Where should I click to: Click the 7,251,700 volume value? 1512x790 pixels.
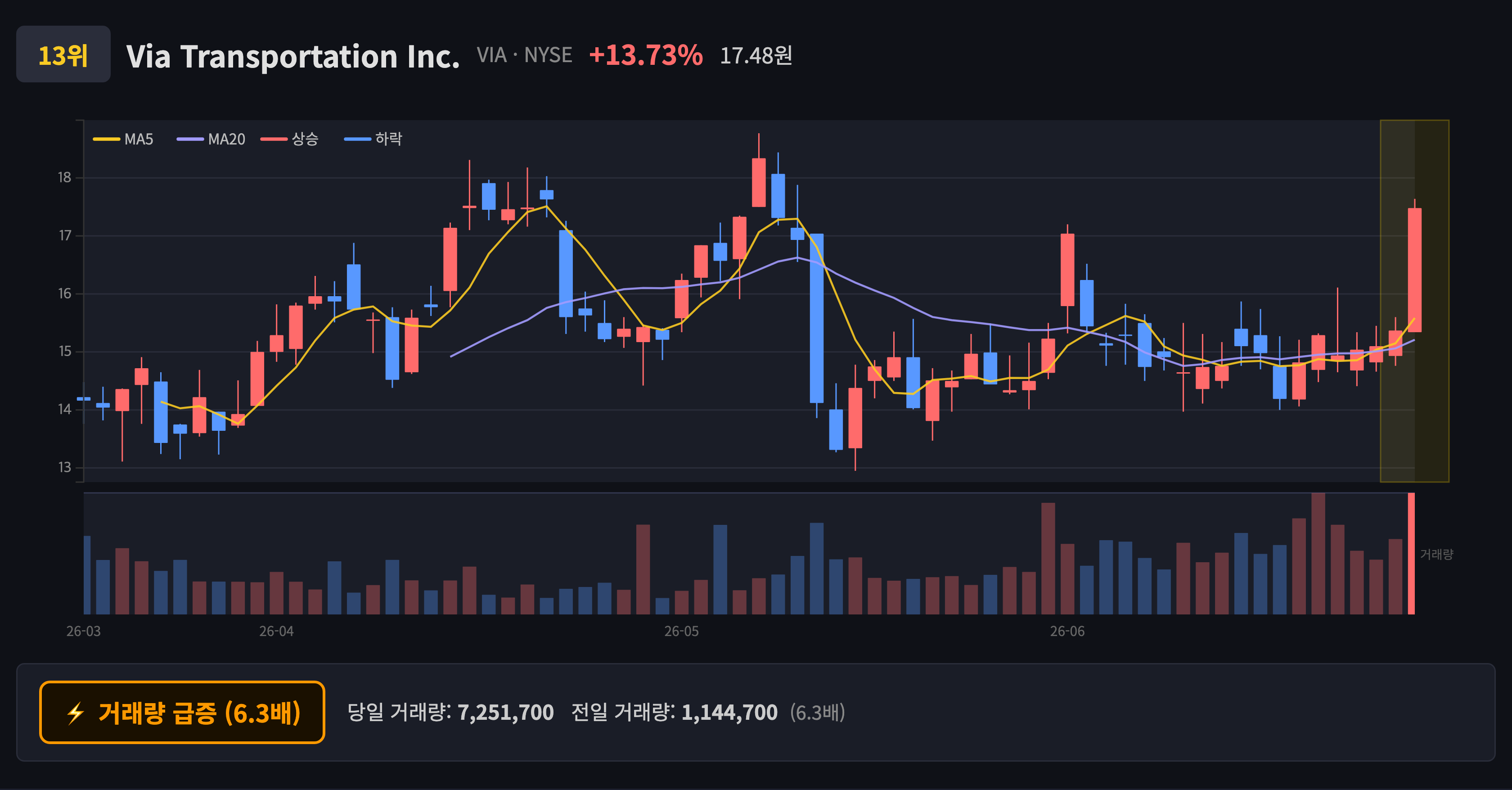coord(505,713)
